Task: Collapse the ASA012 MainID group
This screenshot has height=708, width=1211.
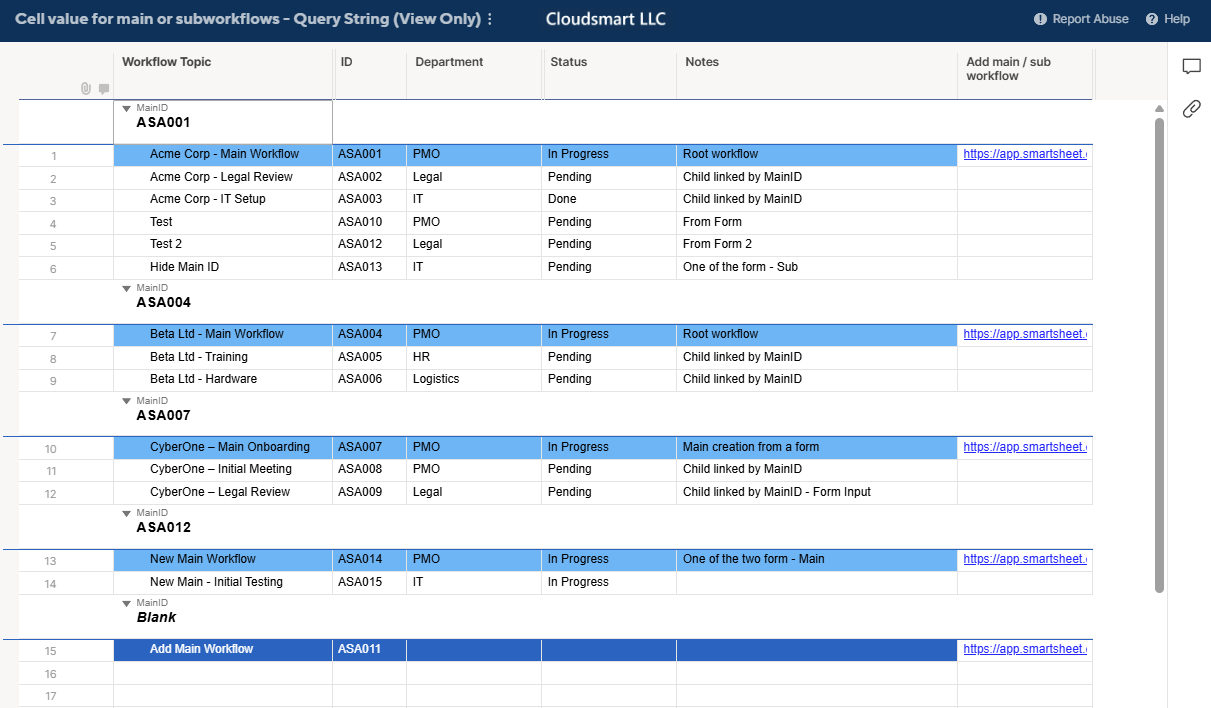Action: point(127,513)
